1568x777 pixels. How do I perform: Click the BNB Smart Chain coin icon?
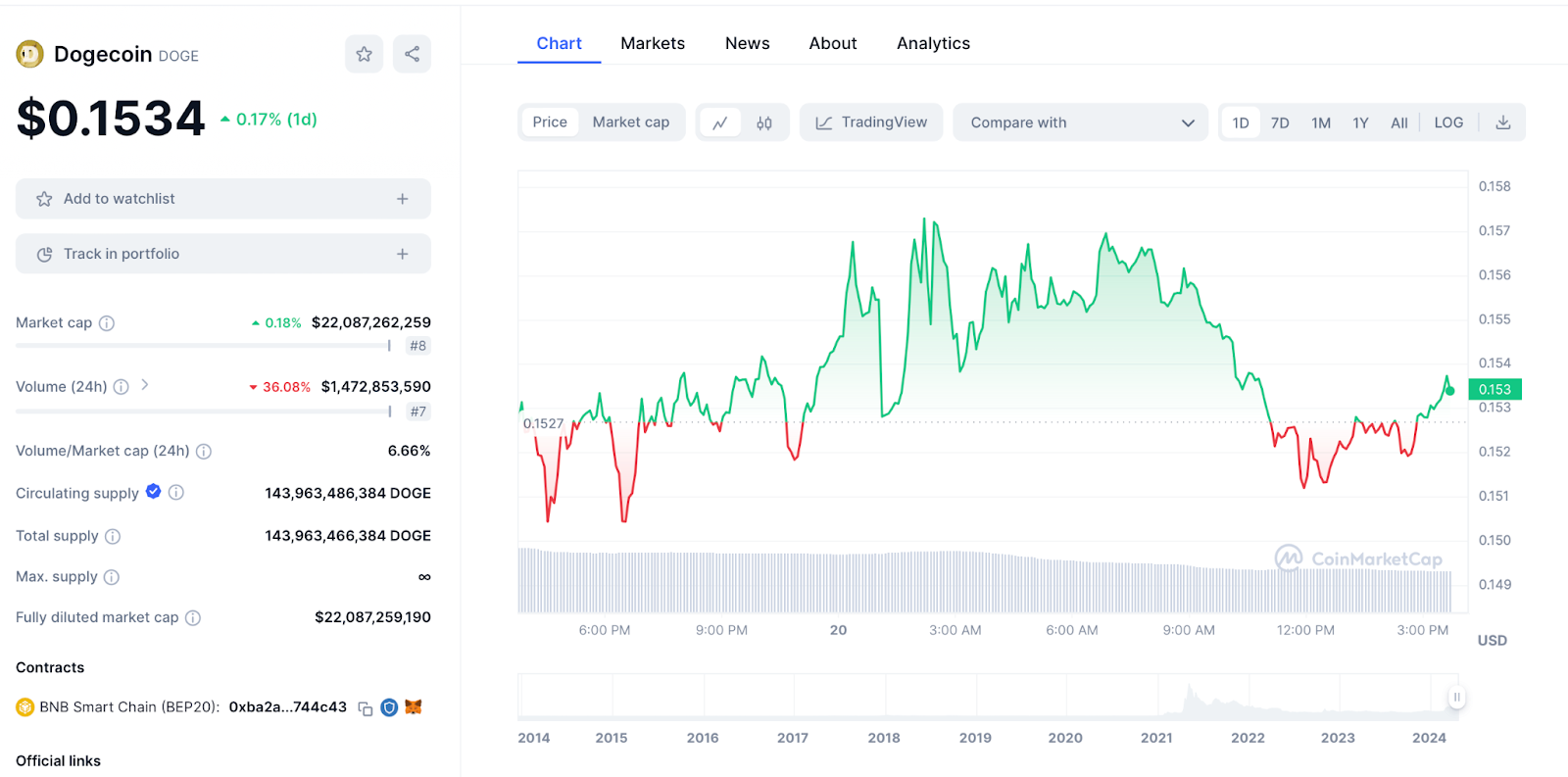click(24, 707)
